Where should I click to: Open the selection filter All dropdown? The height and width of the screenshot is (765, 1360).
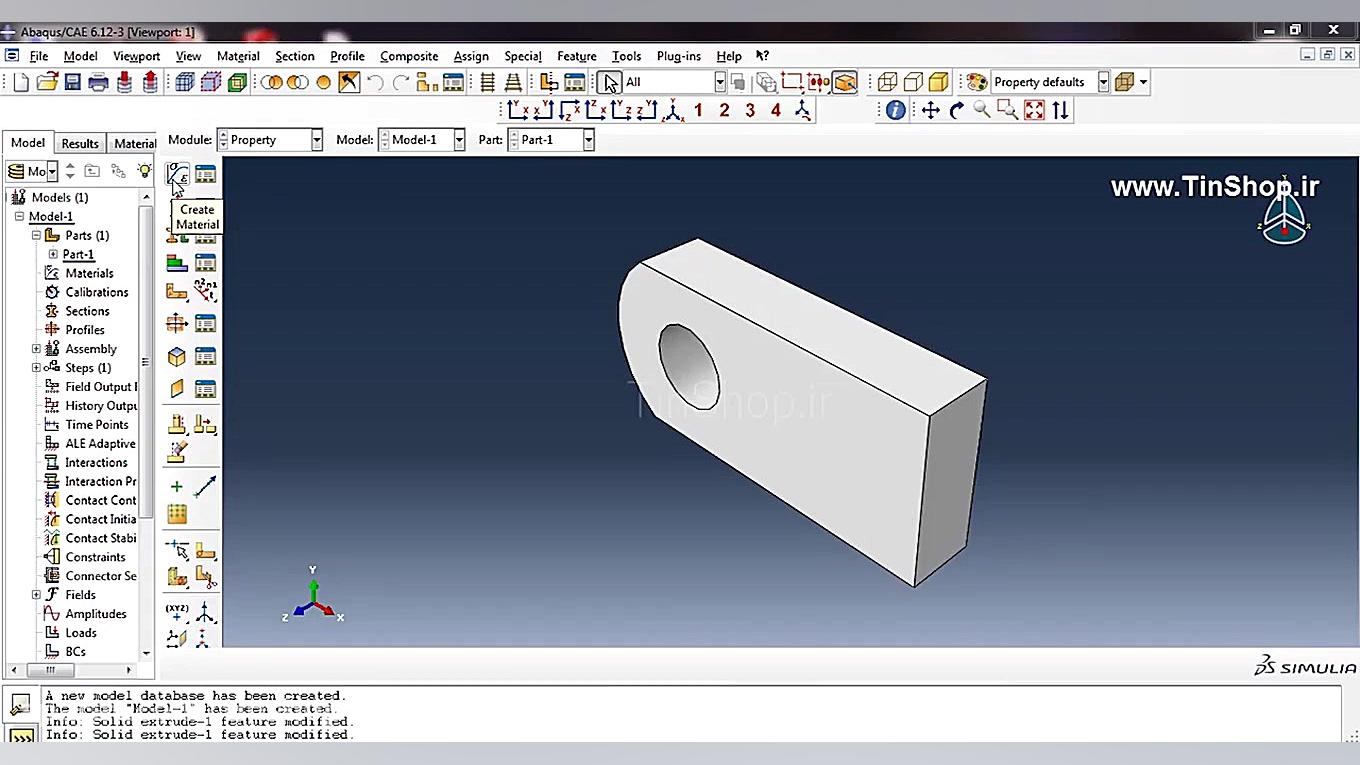coord(720,82)
